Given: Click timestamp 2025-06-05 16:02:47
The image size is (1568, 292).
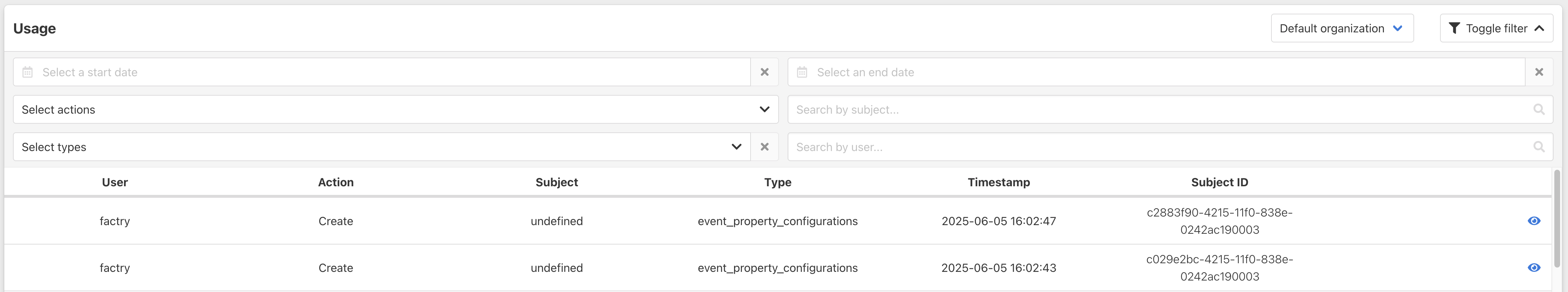Looking at the screenshot, I should click(x=998, y=221).
